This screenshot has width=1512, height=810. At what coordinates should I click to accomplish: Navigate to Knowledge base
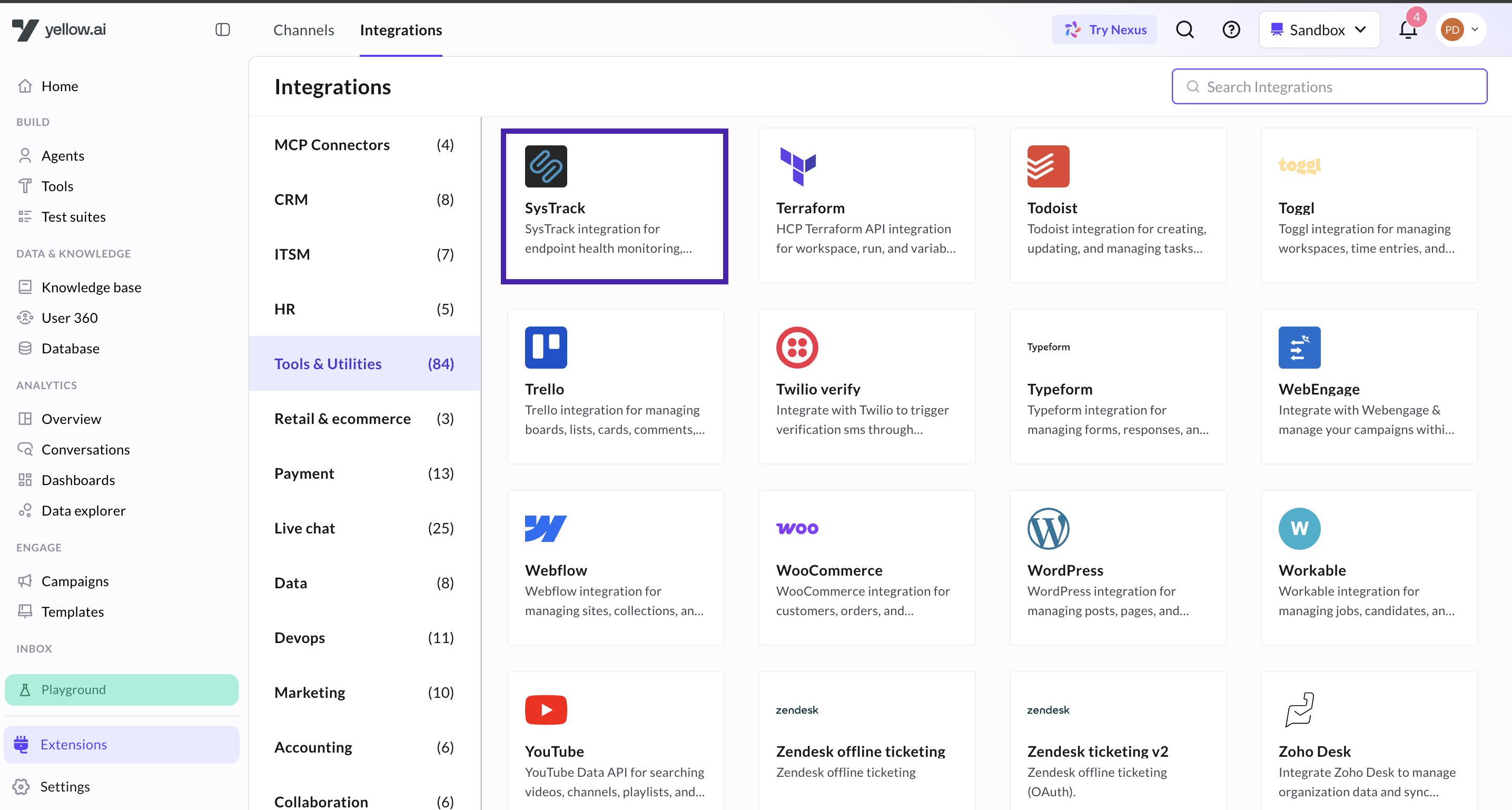[x=91, y=287]
